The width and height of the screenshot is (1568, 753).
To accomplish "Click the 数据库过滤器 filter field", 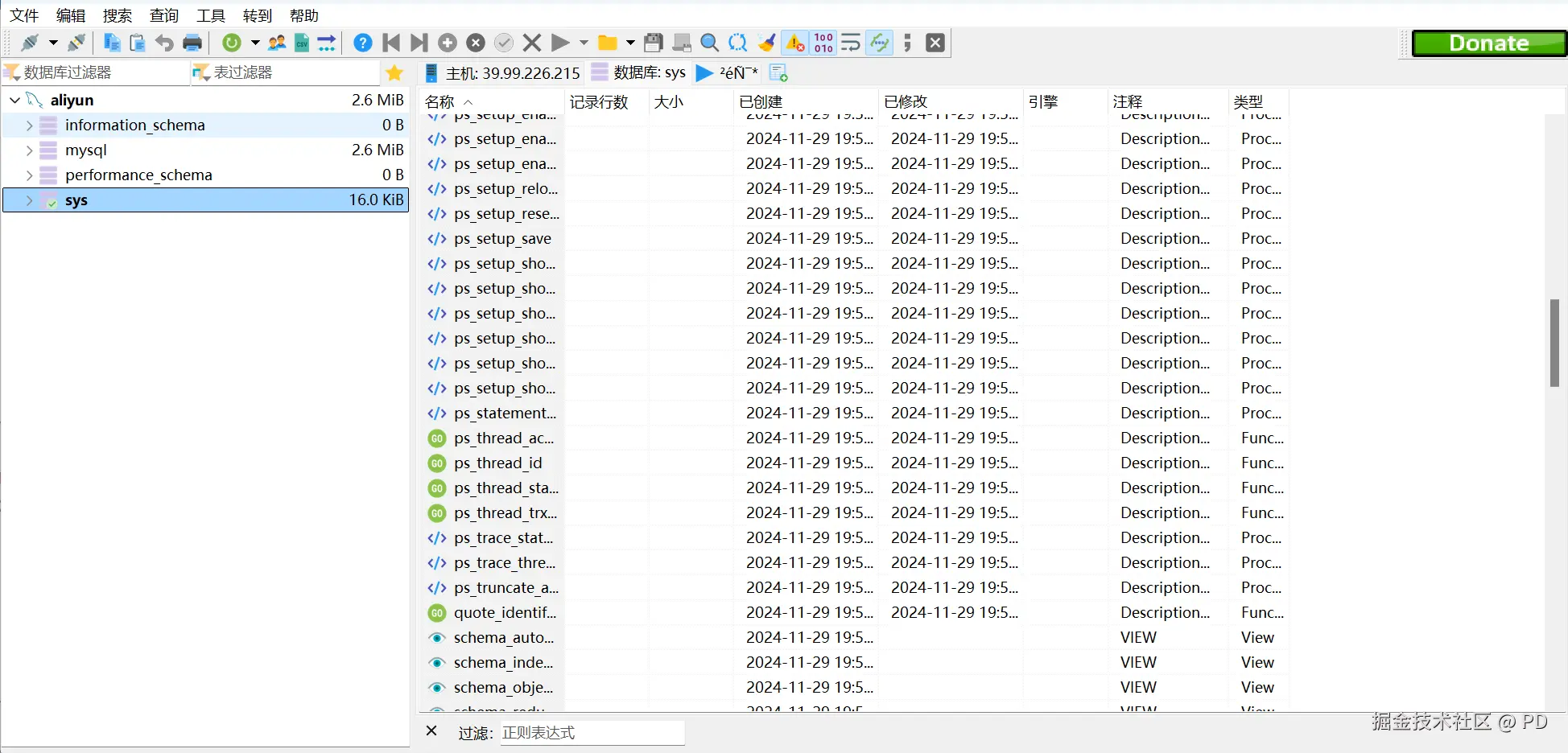I will tap(96, 72).
